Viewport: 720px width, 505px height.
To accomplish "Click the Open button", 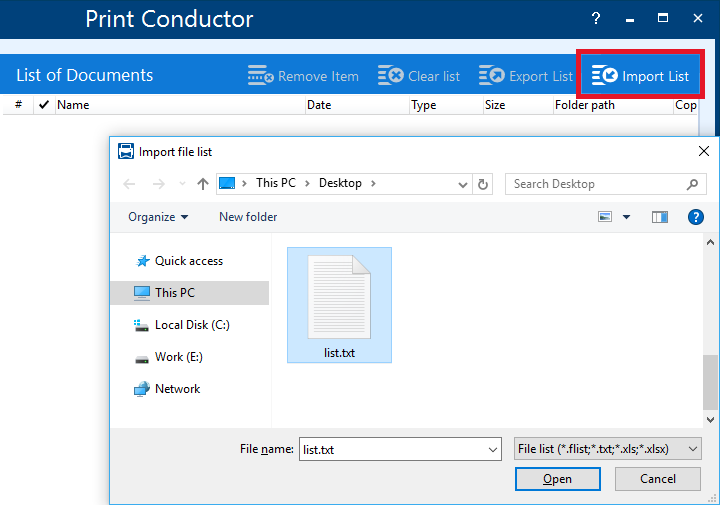I will pyautogui.click(x=557, y=479).
